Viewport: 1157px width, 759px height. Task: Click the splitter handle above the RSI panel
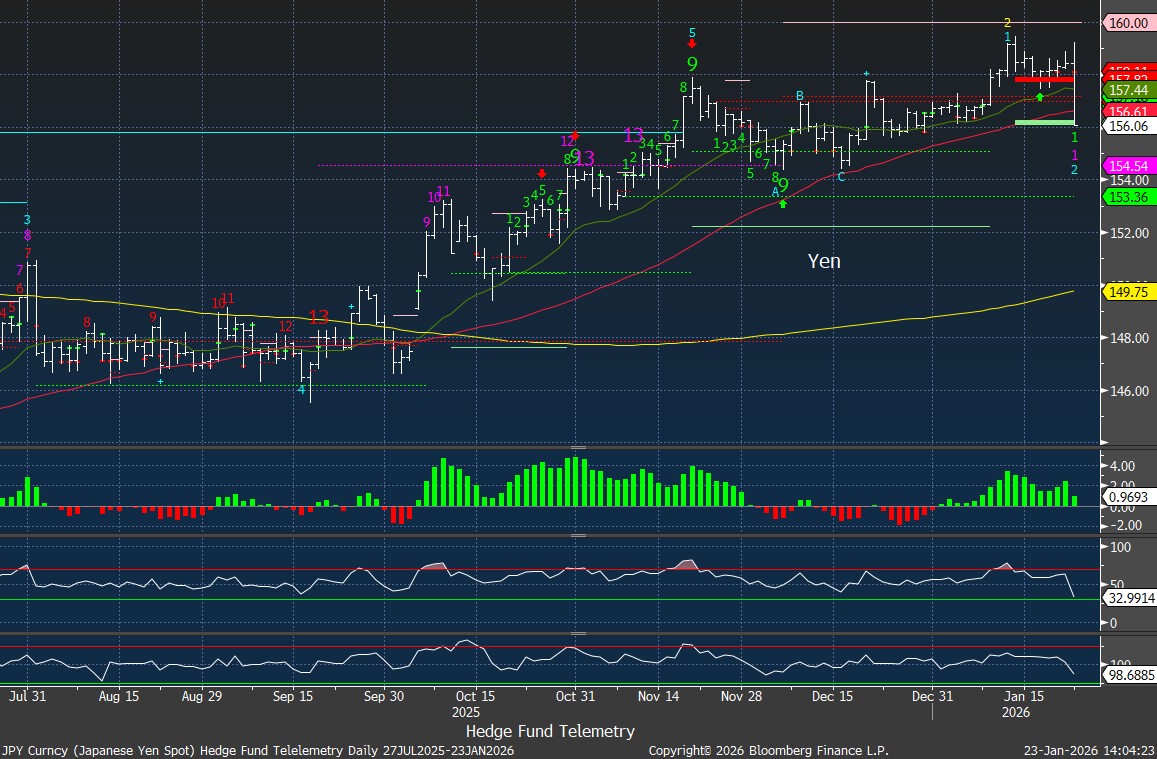[x=578, y=537]
